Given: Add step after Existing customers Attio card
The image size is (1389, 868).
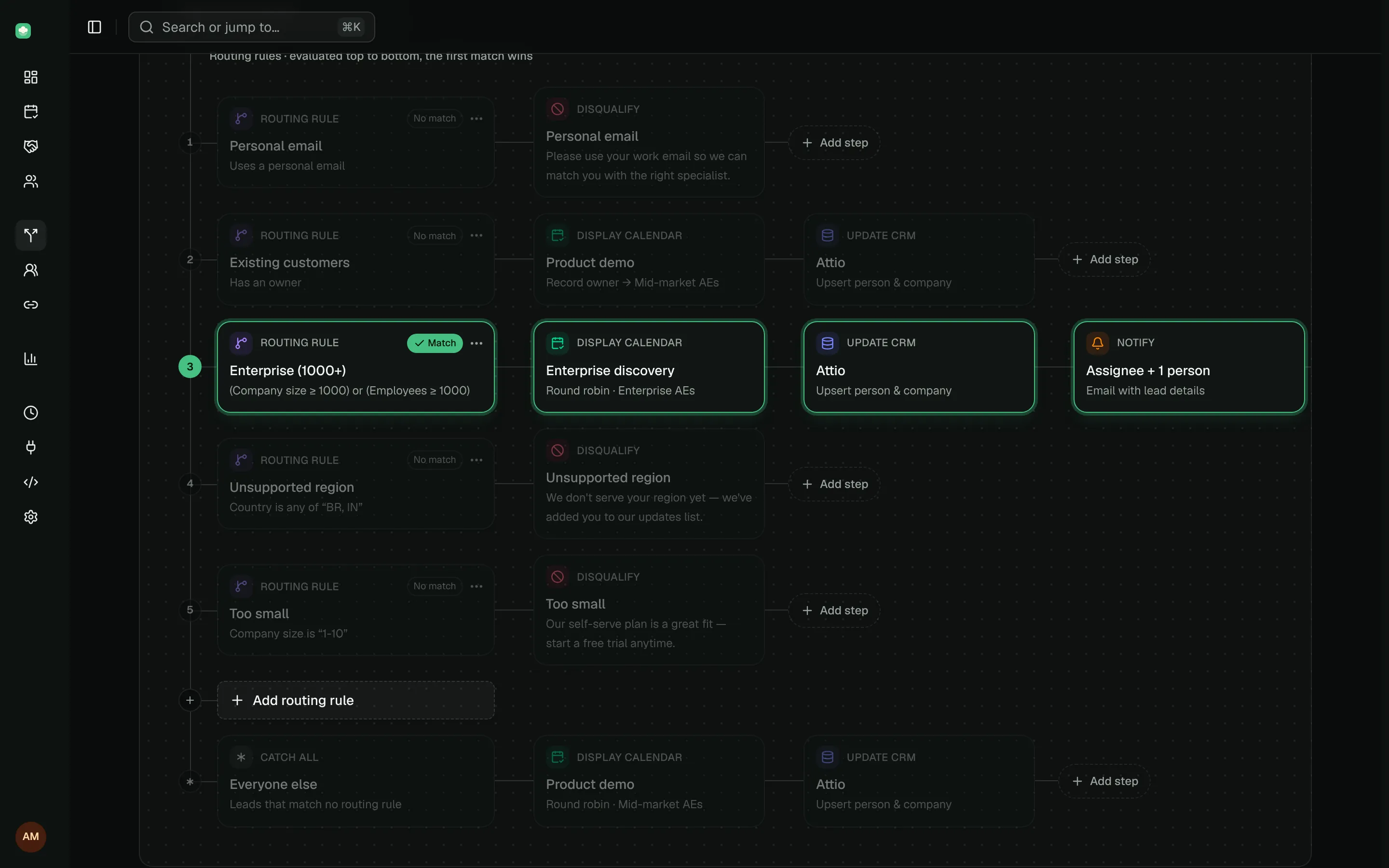Looking at the screenshot, I should (x=1105, y=259).
